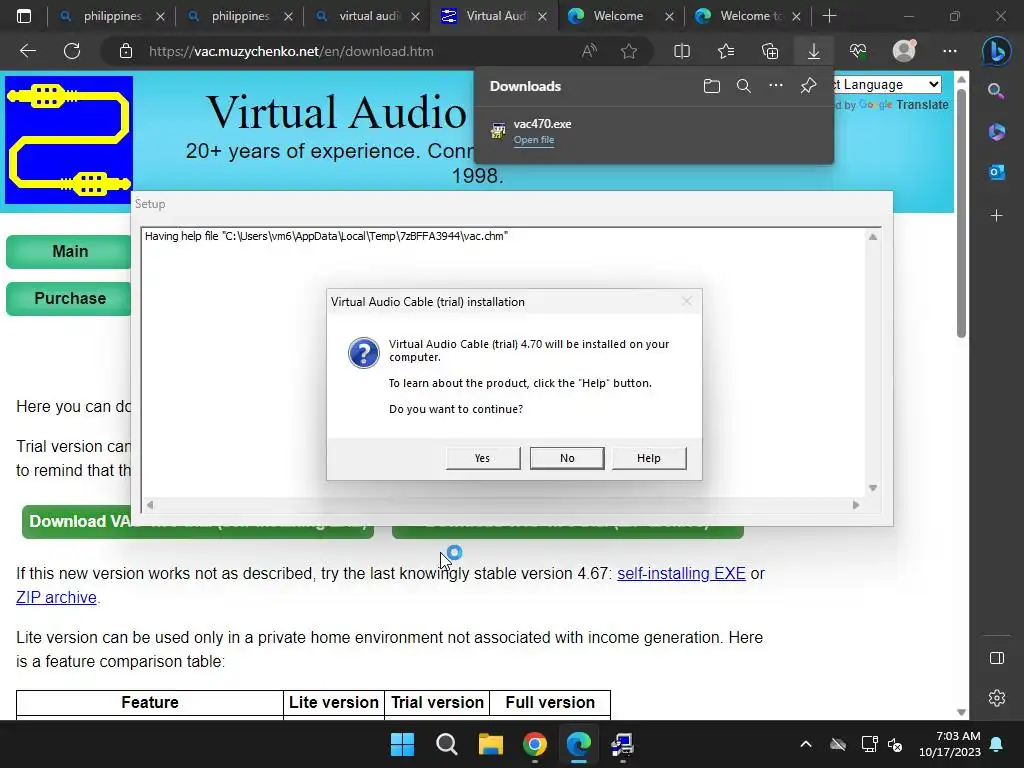Click Setup log scroll down arrow
Screen dimensions: 1024x768
click(x=872, y=488)
